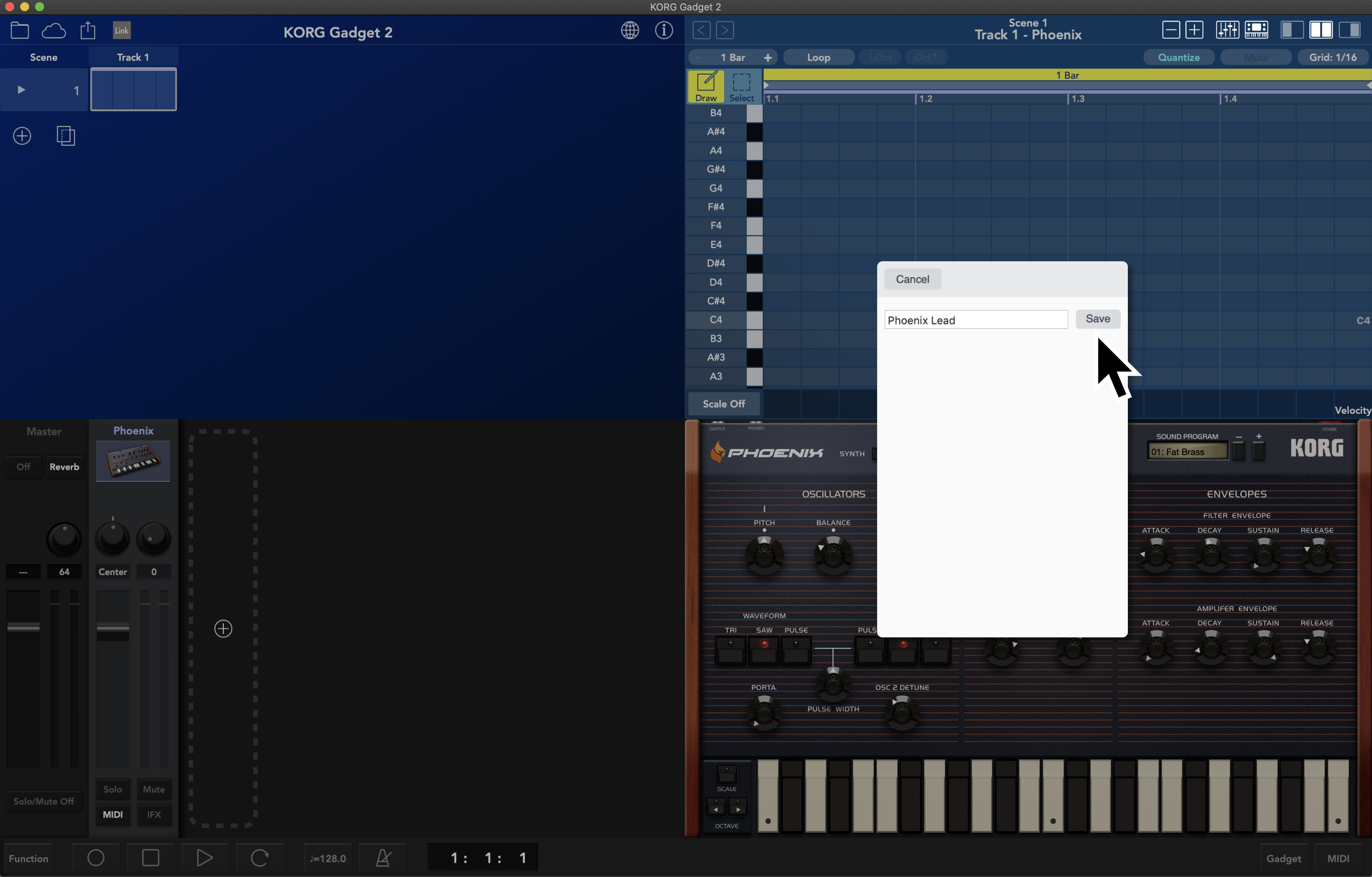1372x877 pixels.
Task: Open the cloud storage icon
Action: [x=53, y=30]
